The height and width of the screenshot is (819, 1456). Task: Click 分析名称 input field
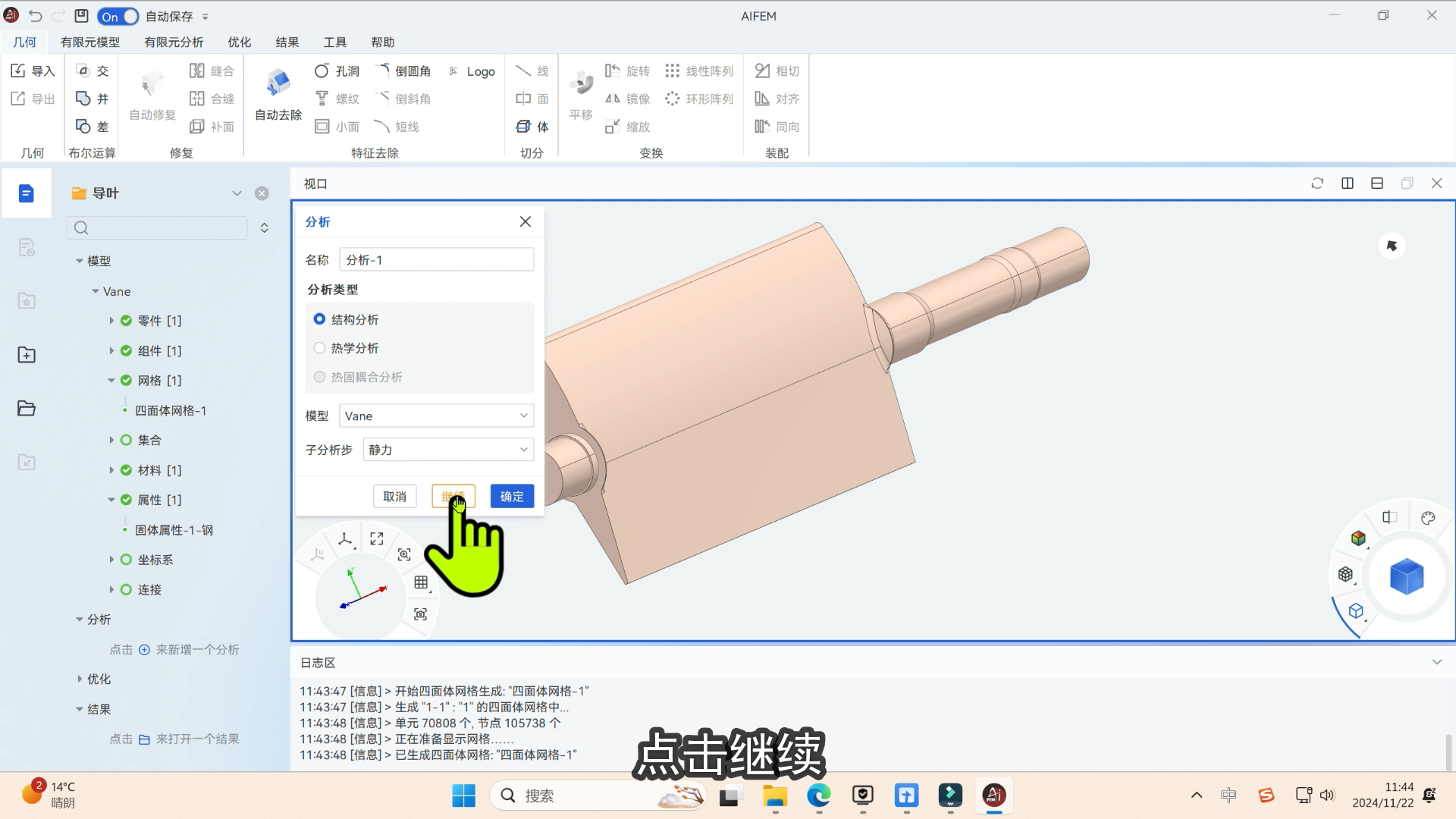click(x=436, y=259)
